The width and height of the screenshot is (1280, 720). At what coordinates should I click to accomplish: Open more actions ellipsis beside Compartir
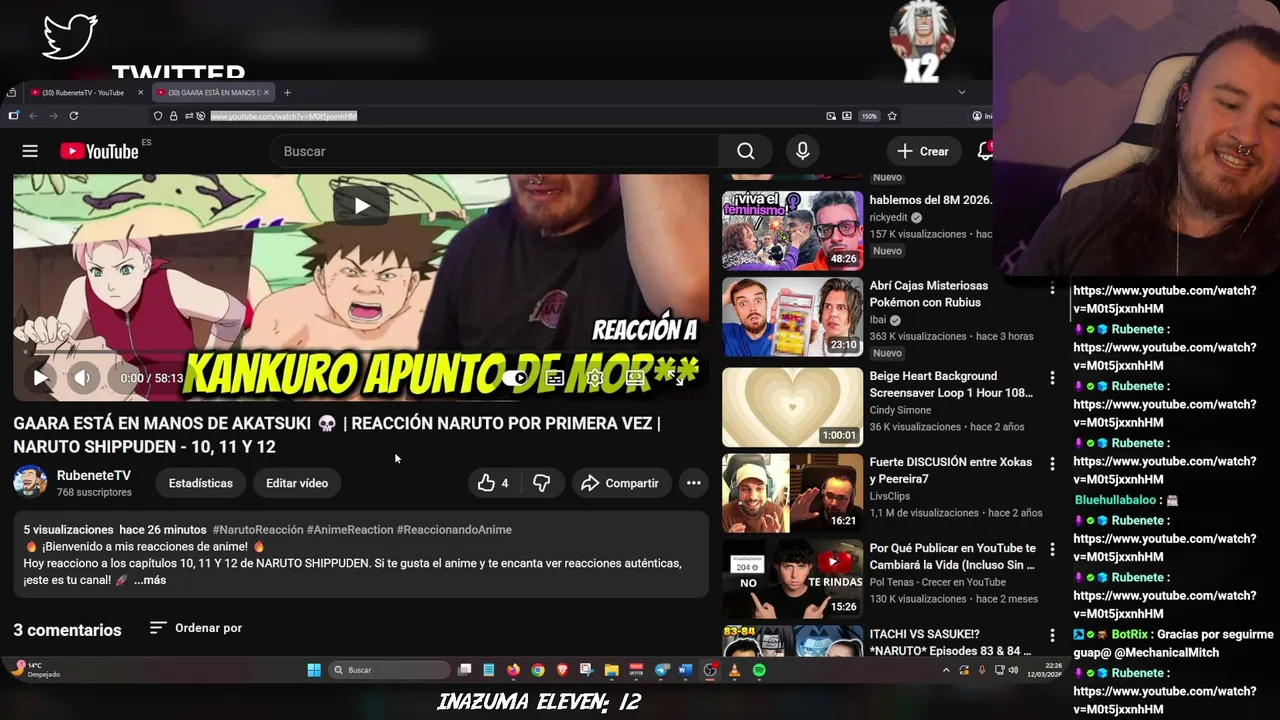(x=693, y=483)
